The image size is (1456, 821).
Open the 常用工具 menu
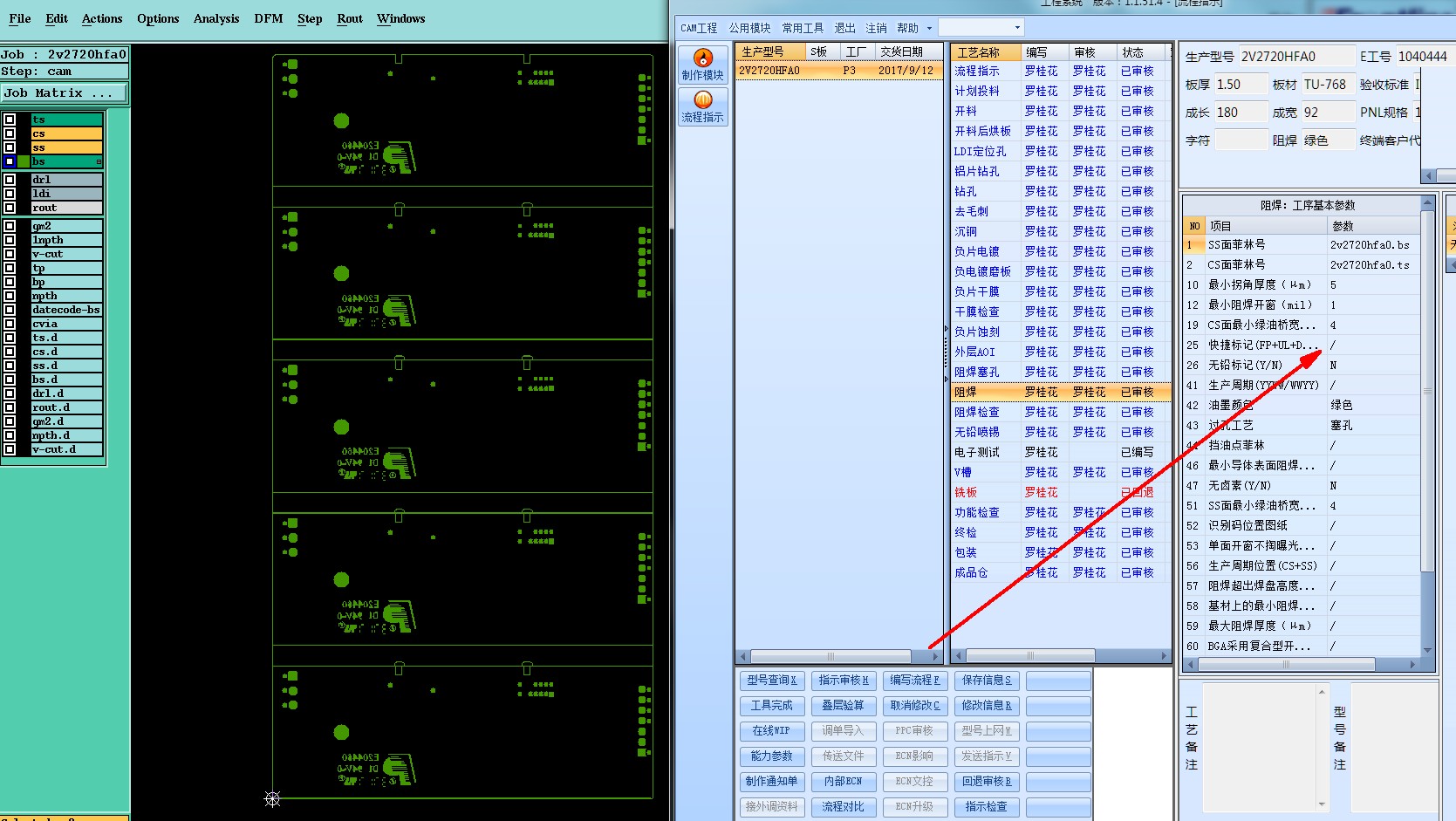[x=803, y=28]
